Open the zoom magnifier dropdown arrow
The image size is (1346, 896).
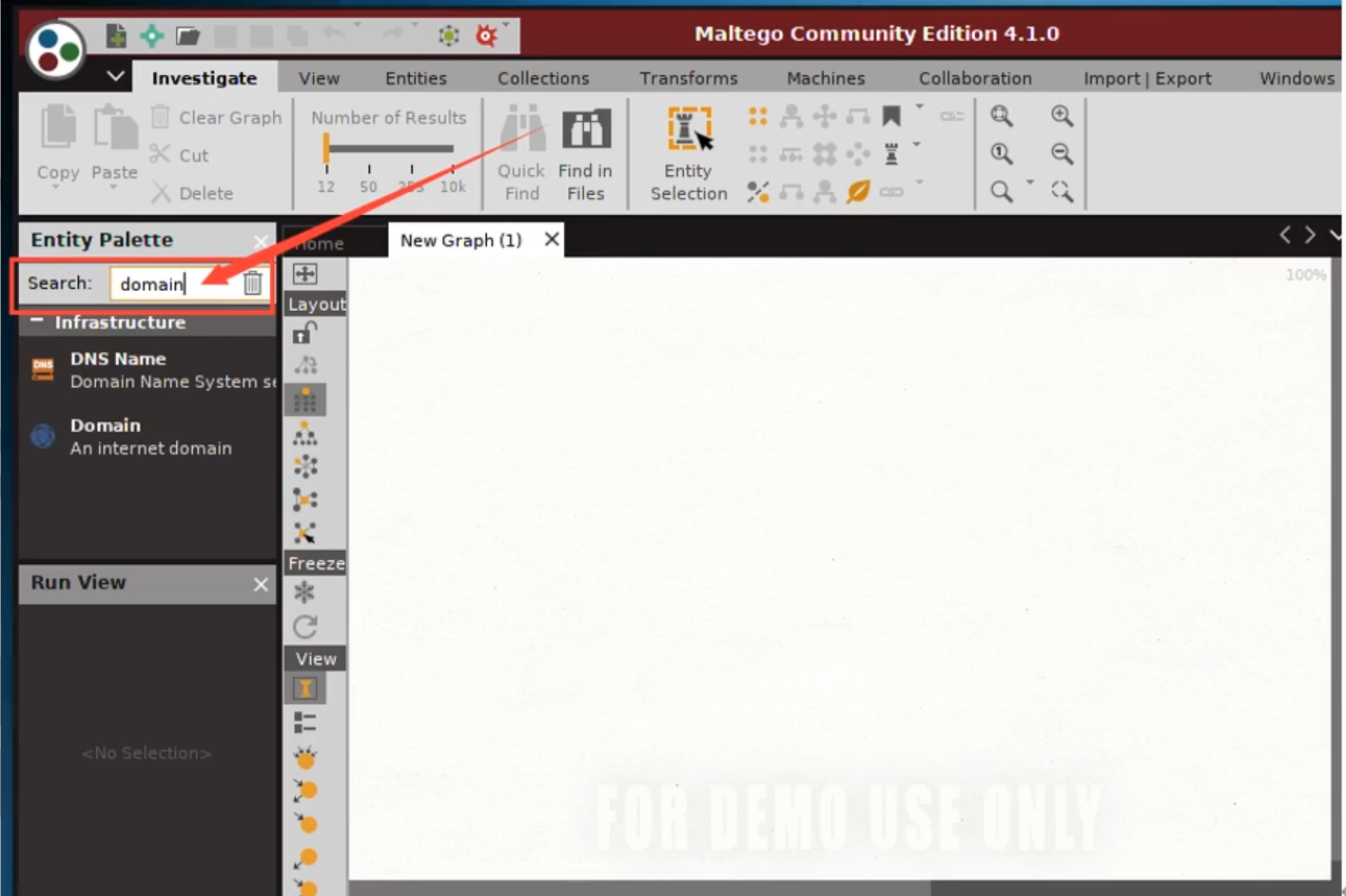(1029, 182)
